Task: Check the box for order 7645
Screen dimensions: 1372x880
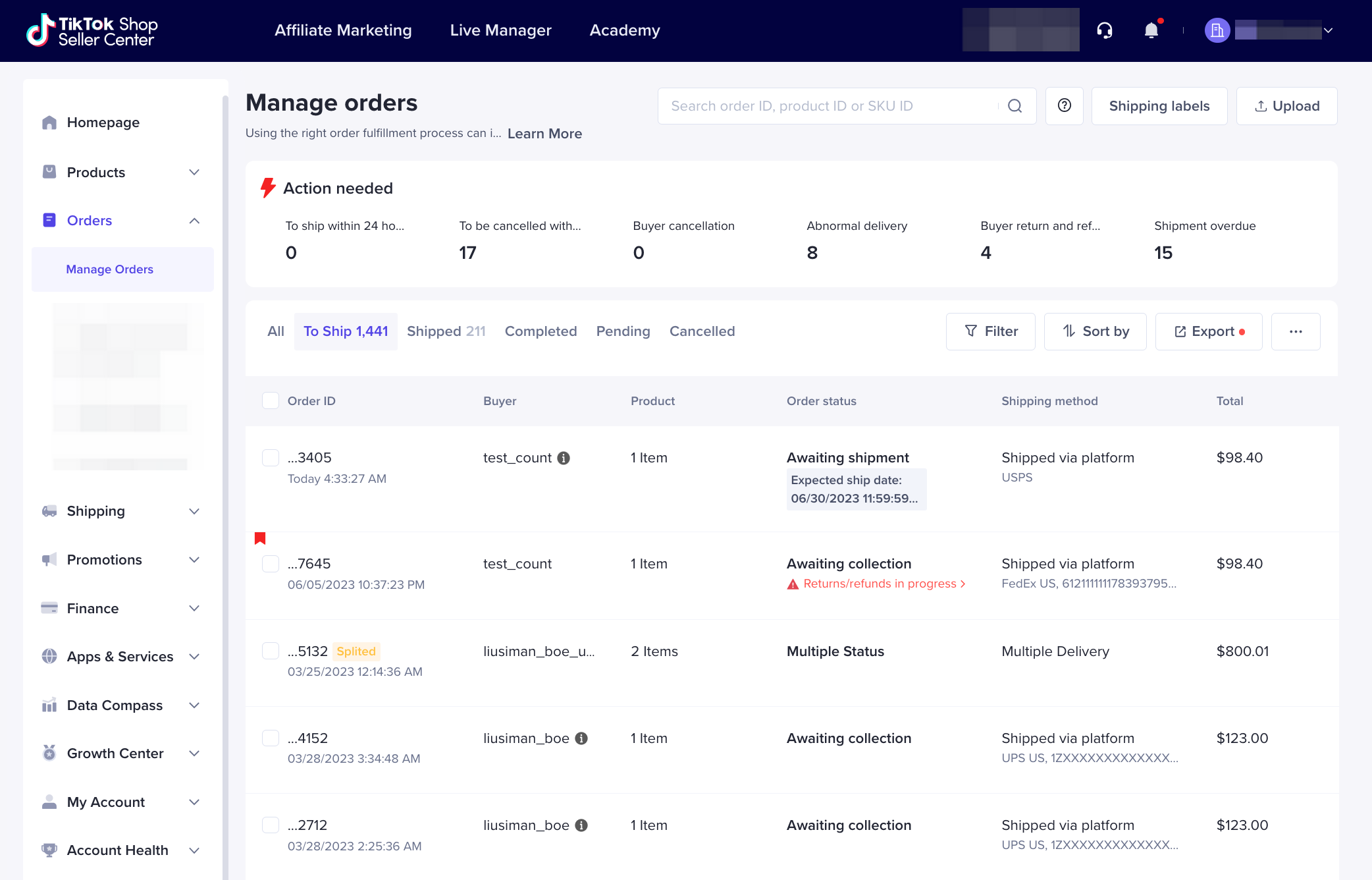Action: point(271,564)
